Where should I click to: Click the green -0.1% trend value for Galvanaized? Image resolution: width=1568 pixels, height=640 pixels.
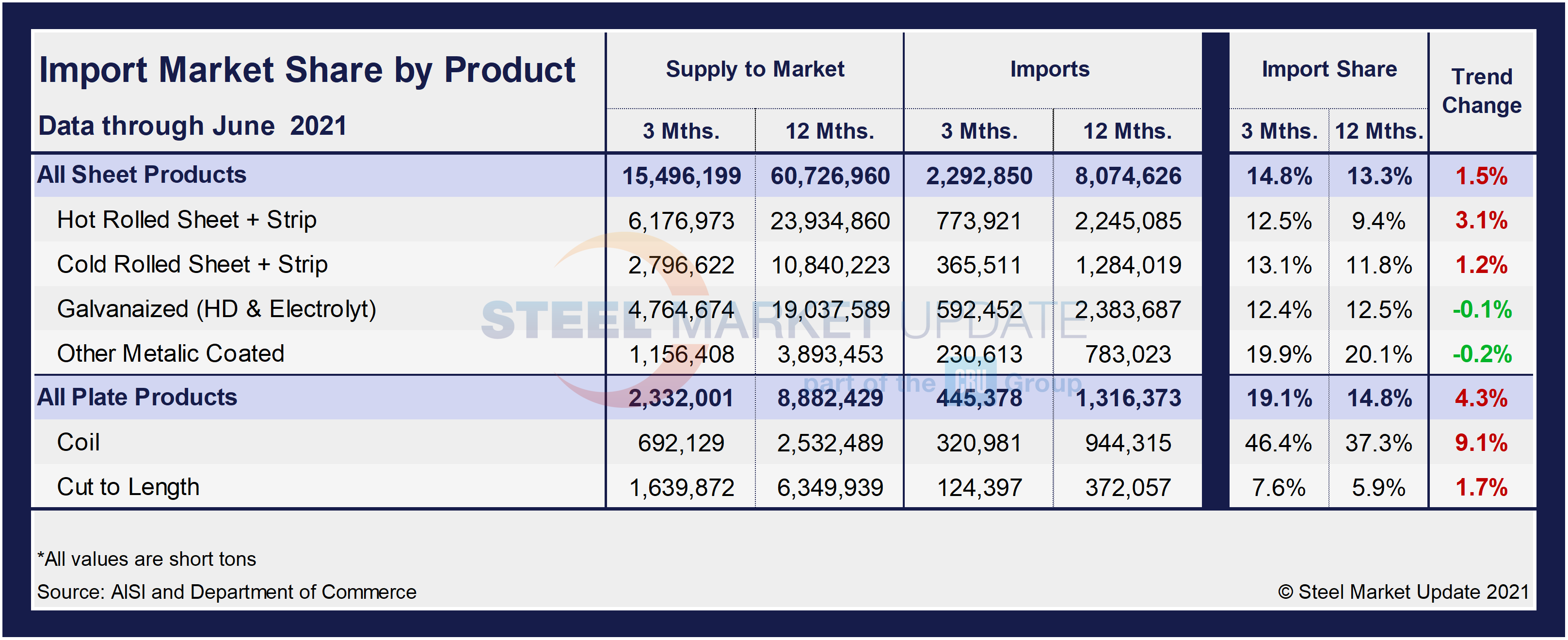coord(1482,309)
